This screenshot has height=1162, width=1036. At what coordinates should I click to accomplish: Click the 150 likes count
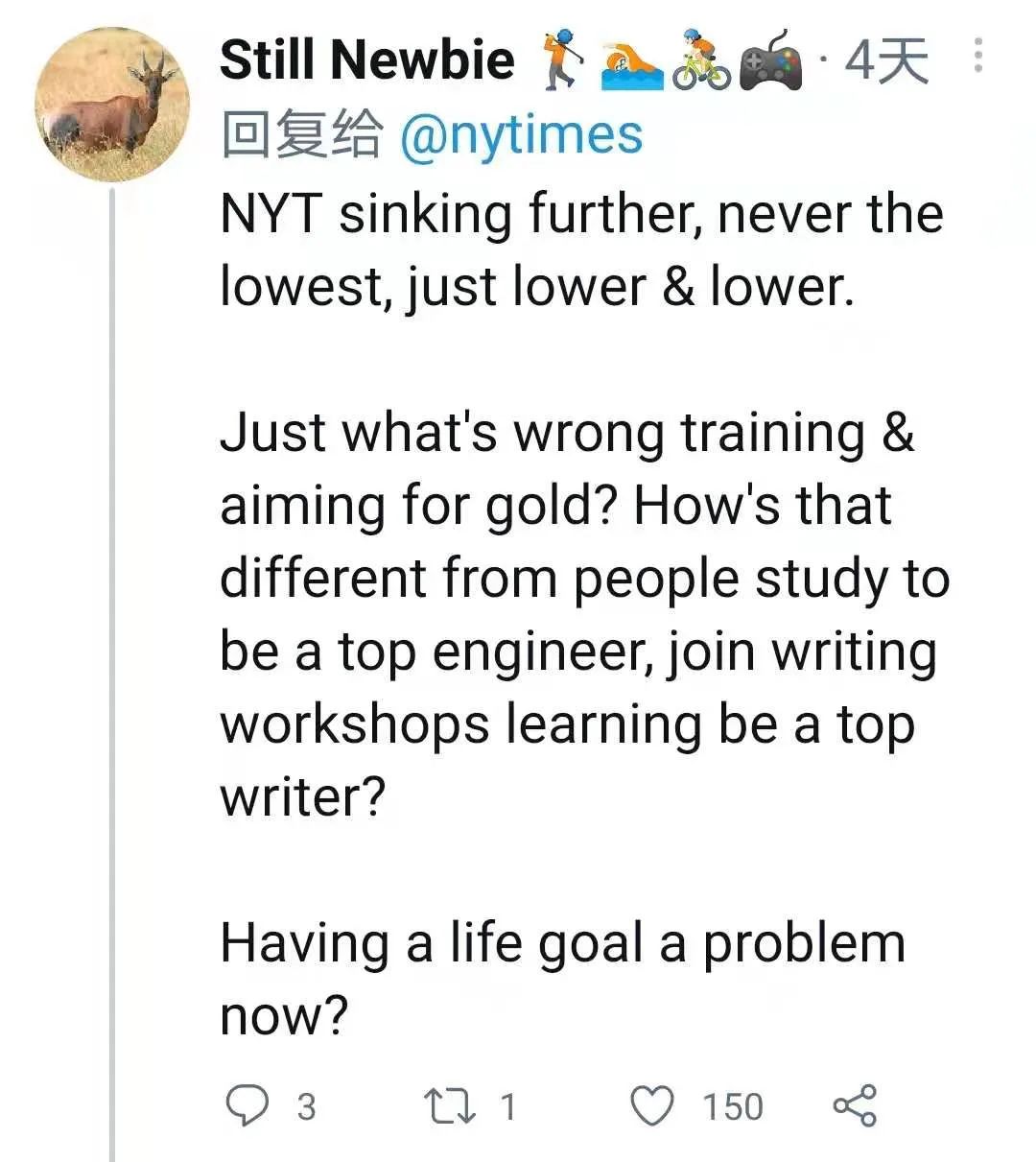pyautogui.click(x=734, y=1106)
